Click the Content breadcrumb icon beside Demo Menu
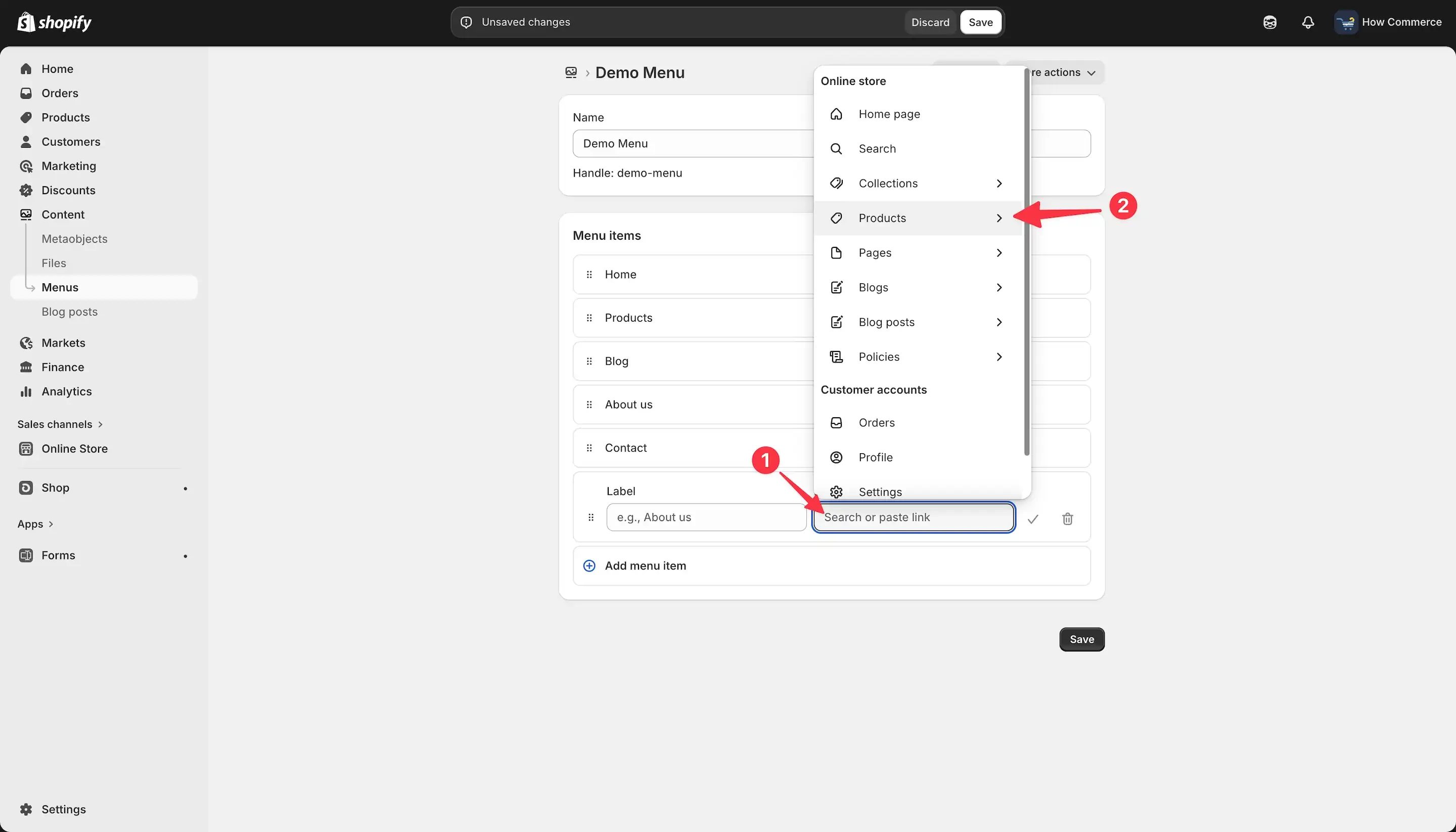The image size is (1456, 832). pyautogui.click(x=571, y=72)
